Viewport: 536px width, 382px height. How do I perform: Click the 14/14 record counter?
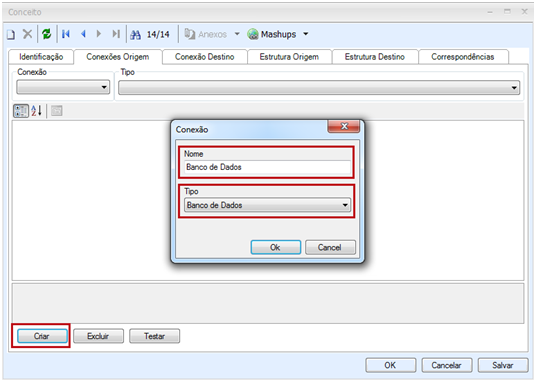[158, 34]
